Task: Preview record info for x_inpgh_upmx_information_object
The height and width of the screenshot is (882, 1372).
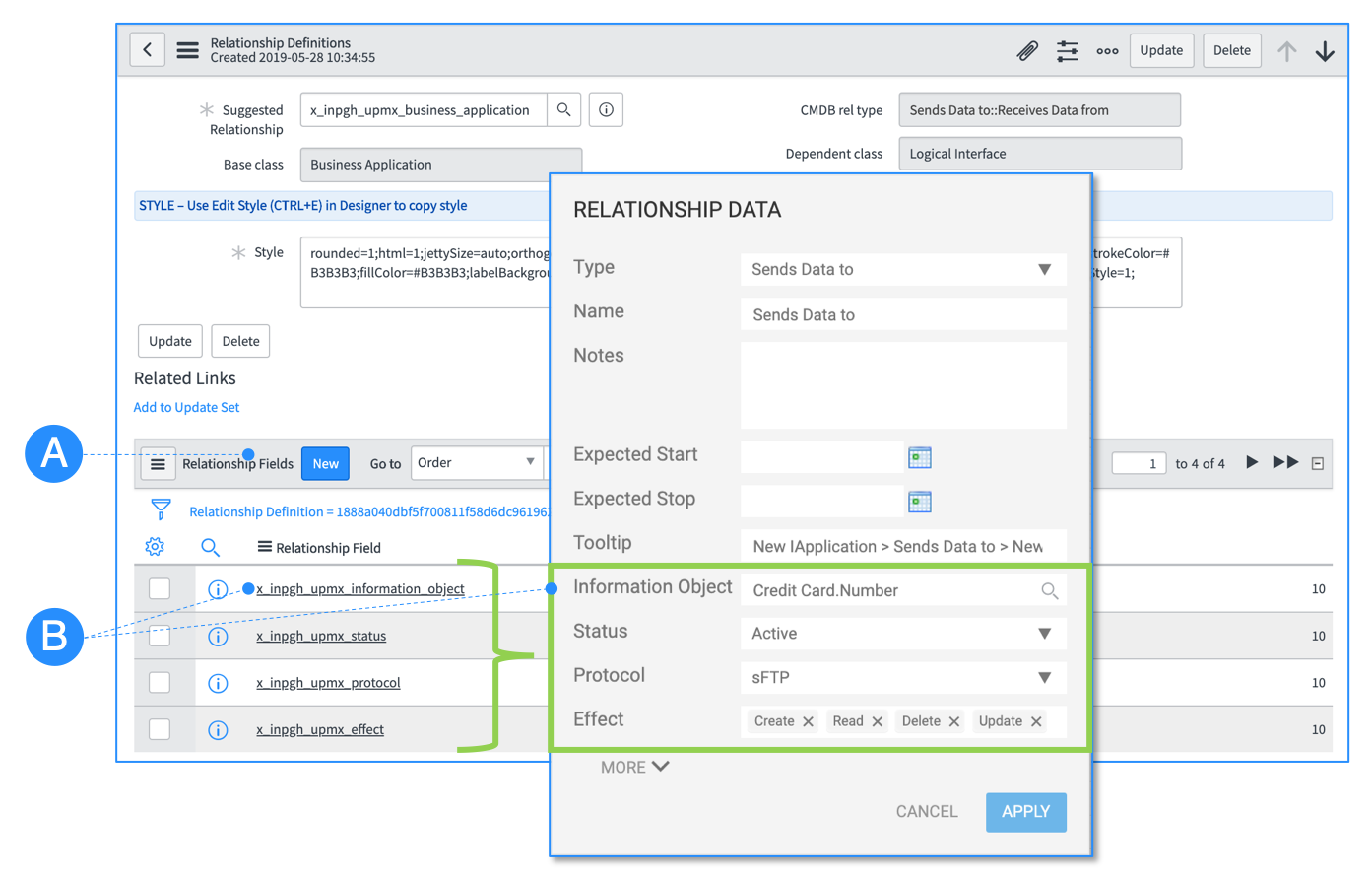Action: pyautogui.click(x=218, y=589)
